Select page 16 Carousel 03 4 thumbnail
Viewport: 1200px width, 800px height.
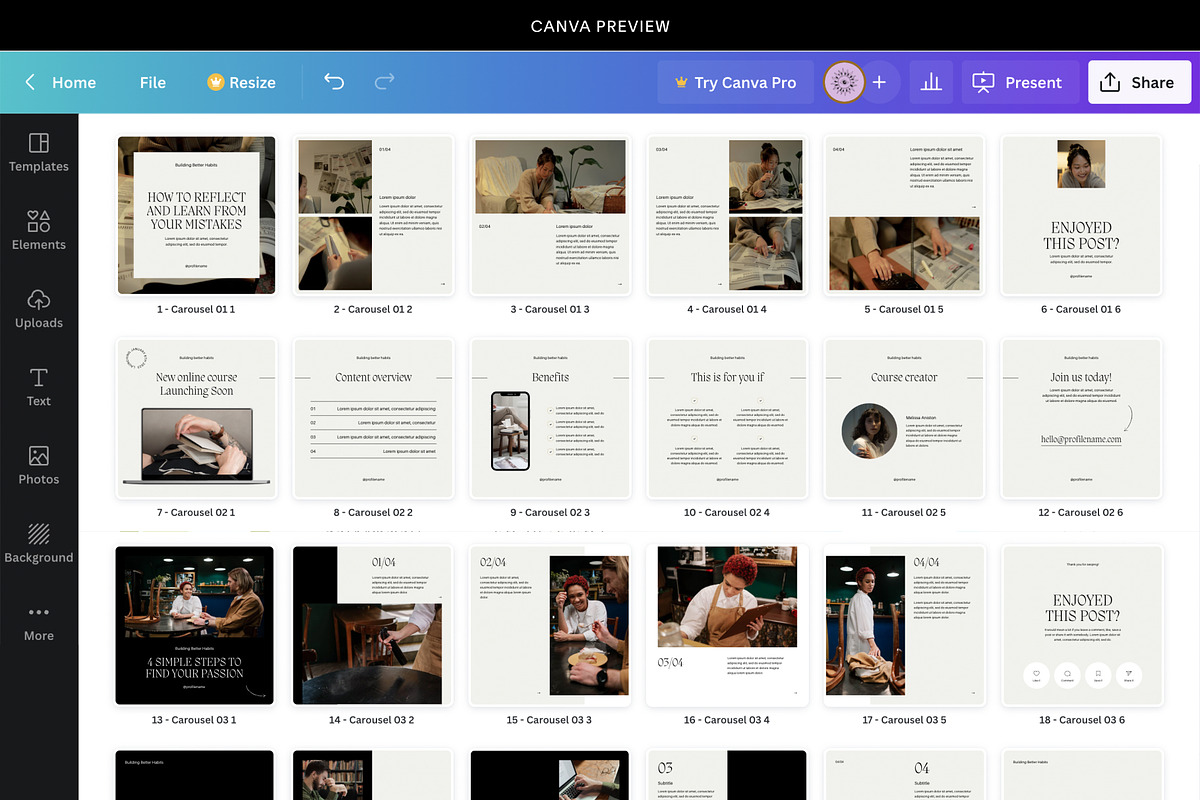click(x=727, y=625)
